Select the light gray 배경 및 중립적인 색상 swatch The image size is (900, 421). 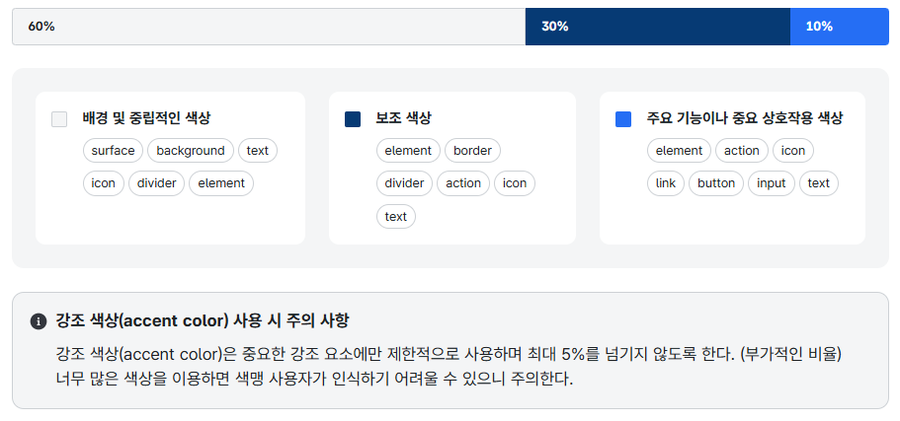pyautogui.click(x=59, y=119)
